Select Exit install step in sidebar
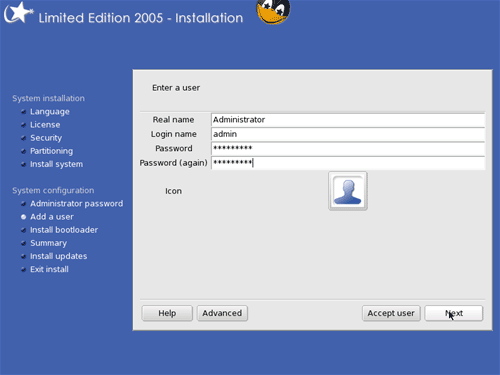500x375 pixels. click(x=49, y=269)
